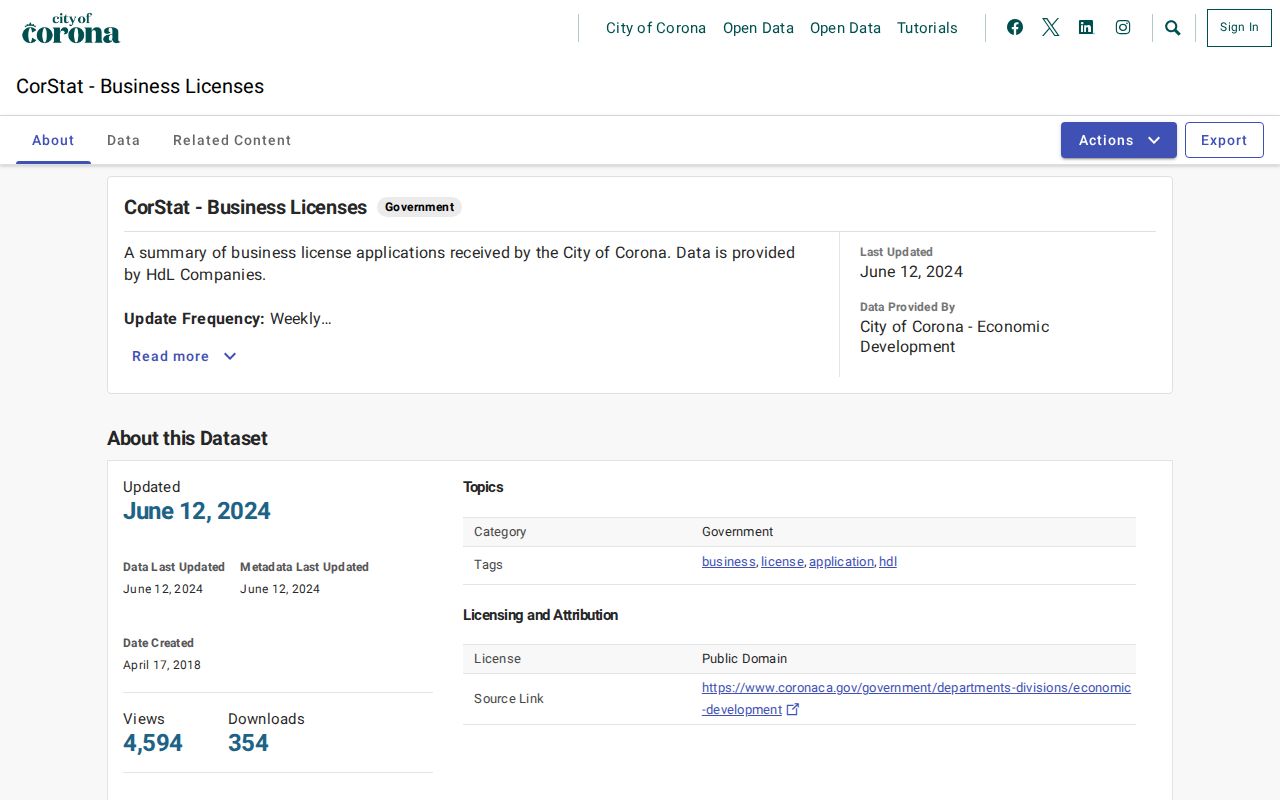Switch to the About tab
The image size is (1280, 800).
pyautogui.click(x=53, y=140)
